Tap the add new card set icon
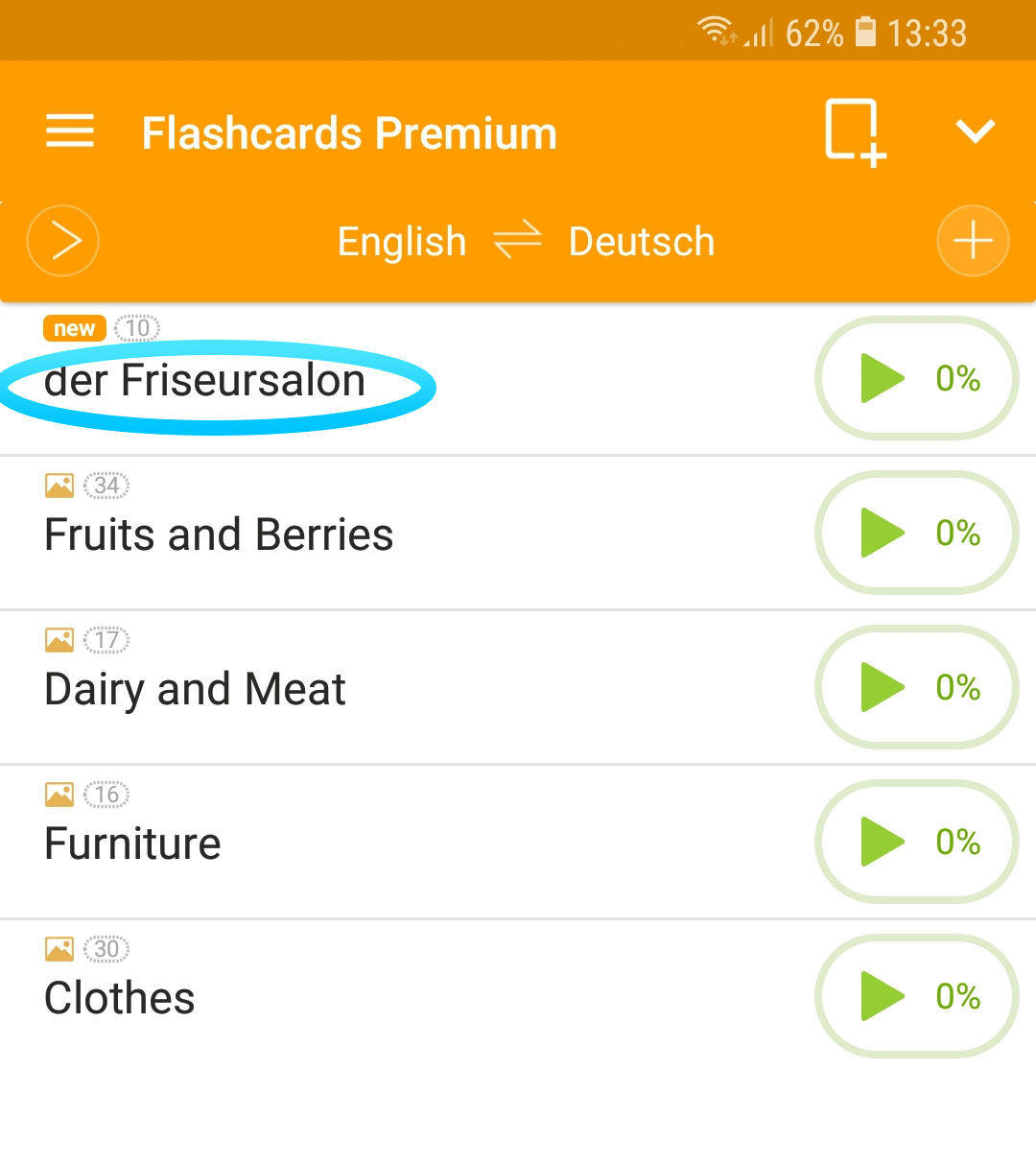 [854, 131]
